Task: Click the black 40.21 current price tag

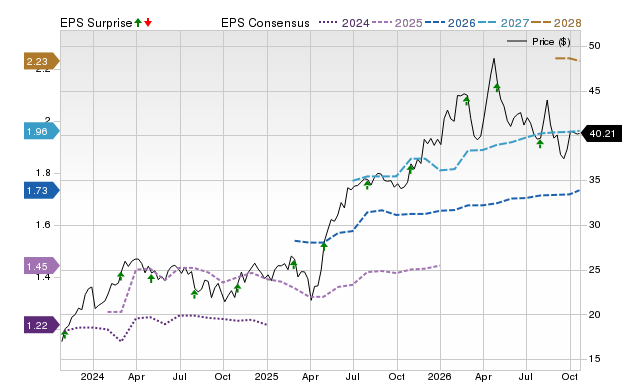Action: point(601,133)
